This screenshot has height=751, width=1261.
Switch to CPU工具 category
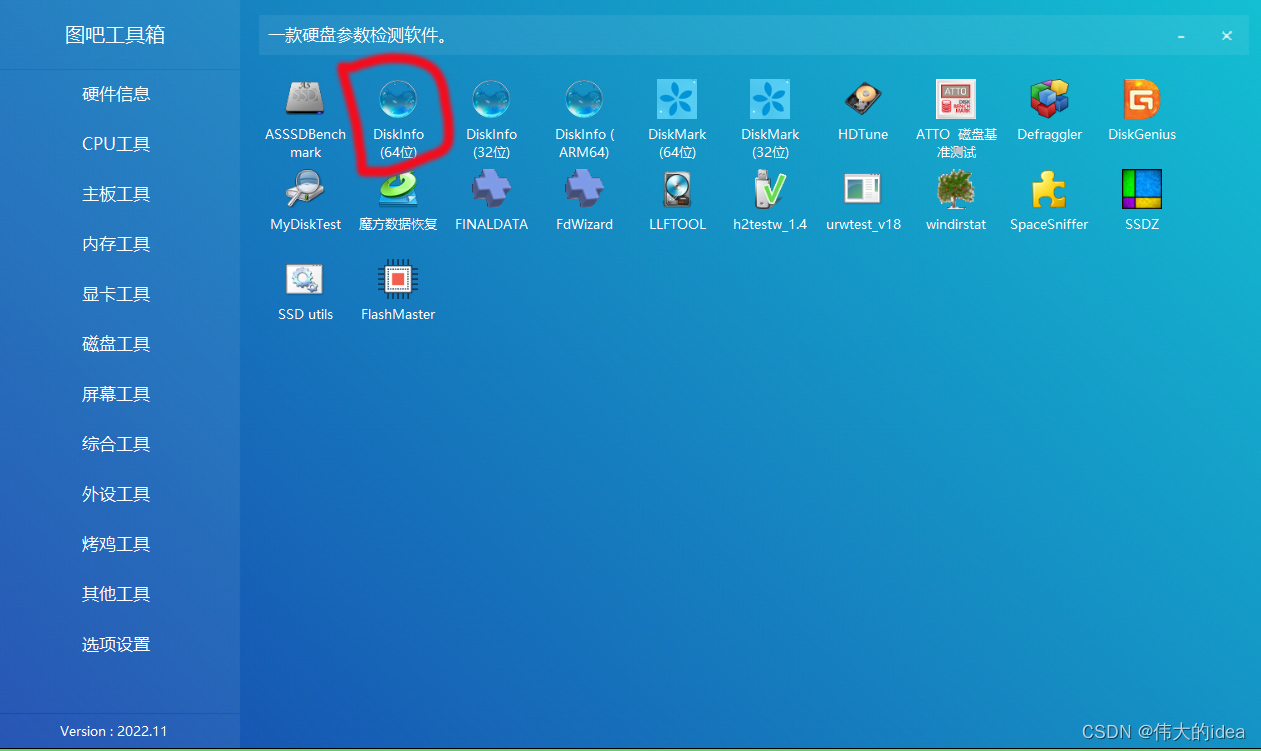[x=116, y=144]
